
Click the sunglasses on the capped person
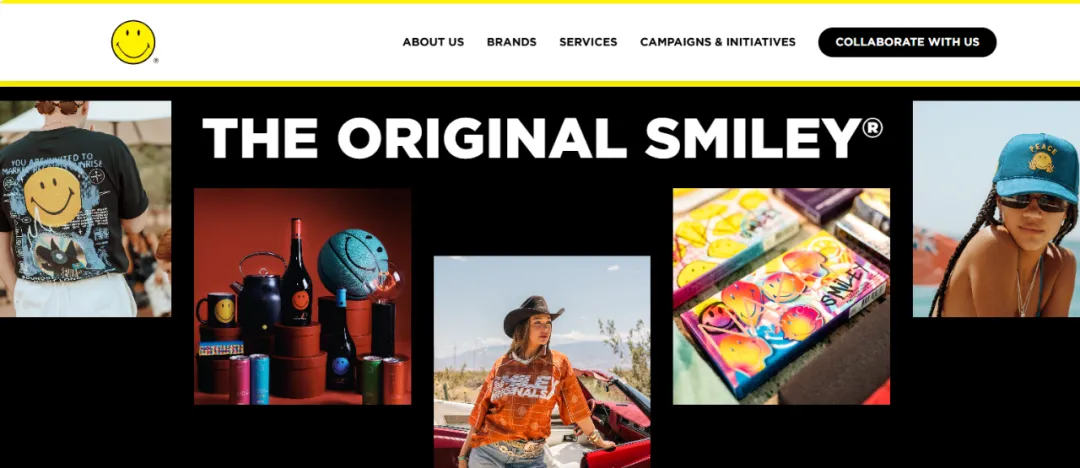(x=1032, y=202)
